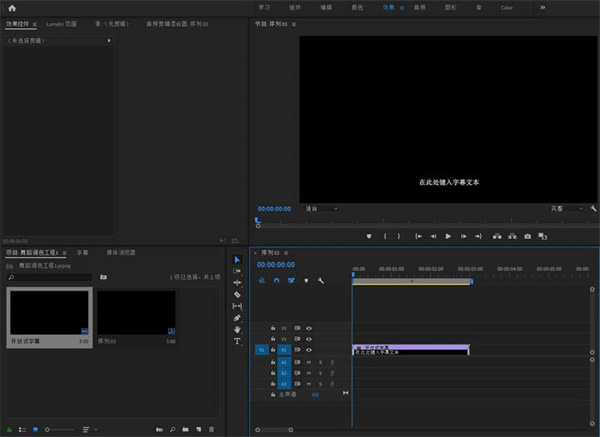The height and width of the screenshot is (437, 600).
Task: Toggle lock on the V3 track
Action: pyautogui.click(x=273, y=327)
